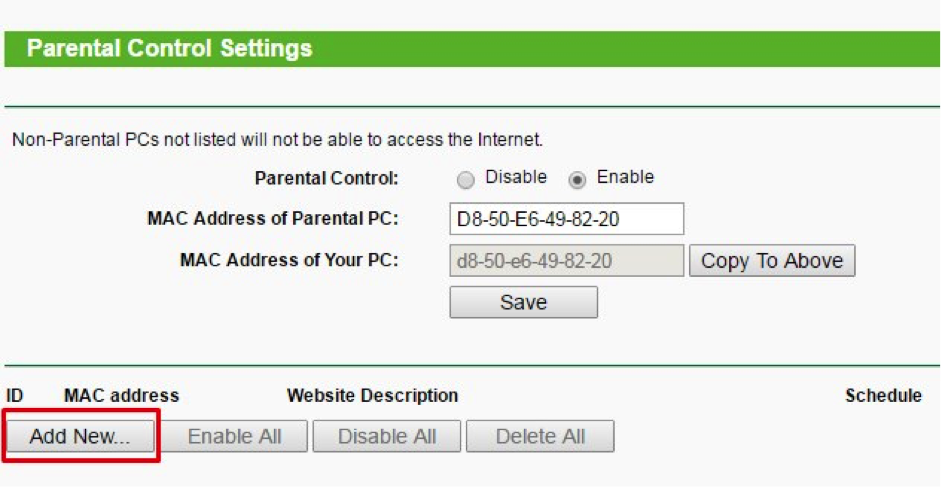Click the 'Parental Control:' field label
Image resolution: width=941 pixels, height=487 pixels.
(x=326, y=179)
